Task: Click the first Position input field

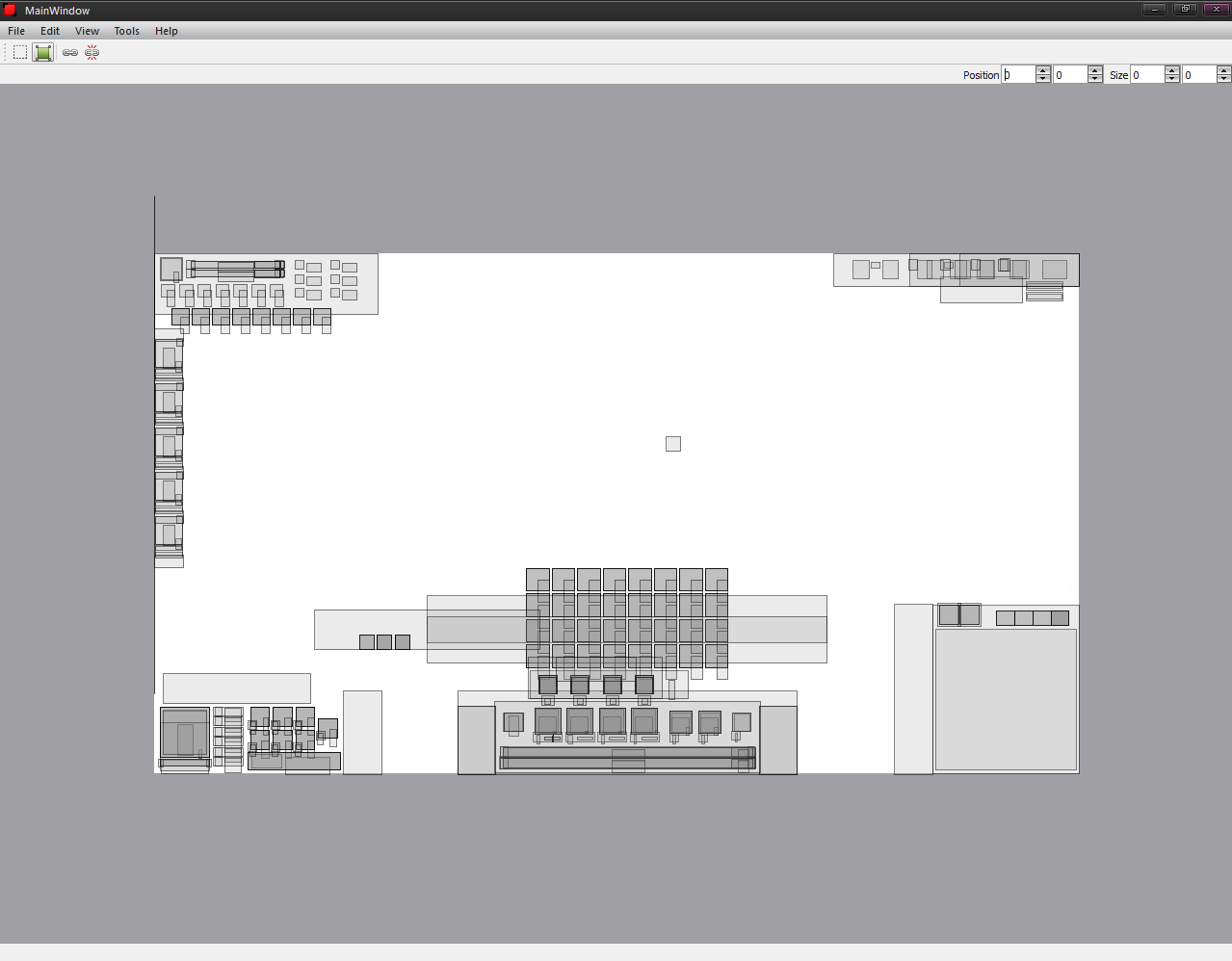Action: coord(1018,74)
